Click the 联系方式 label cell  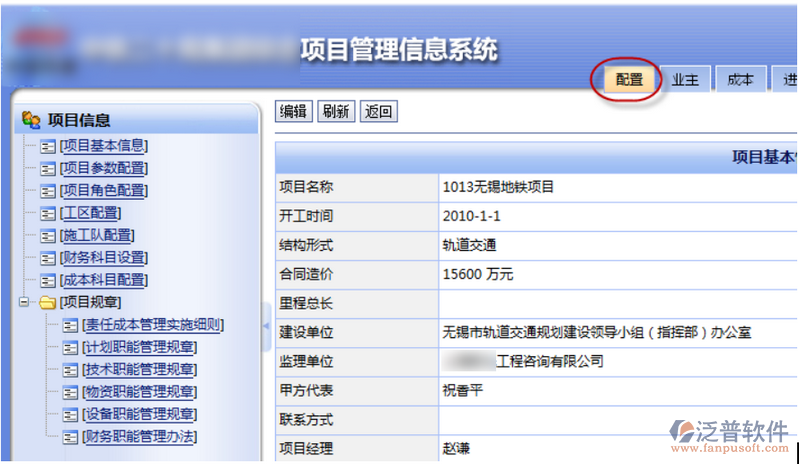tap(357, 420)
